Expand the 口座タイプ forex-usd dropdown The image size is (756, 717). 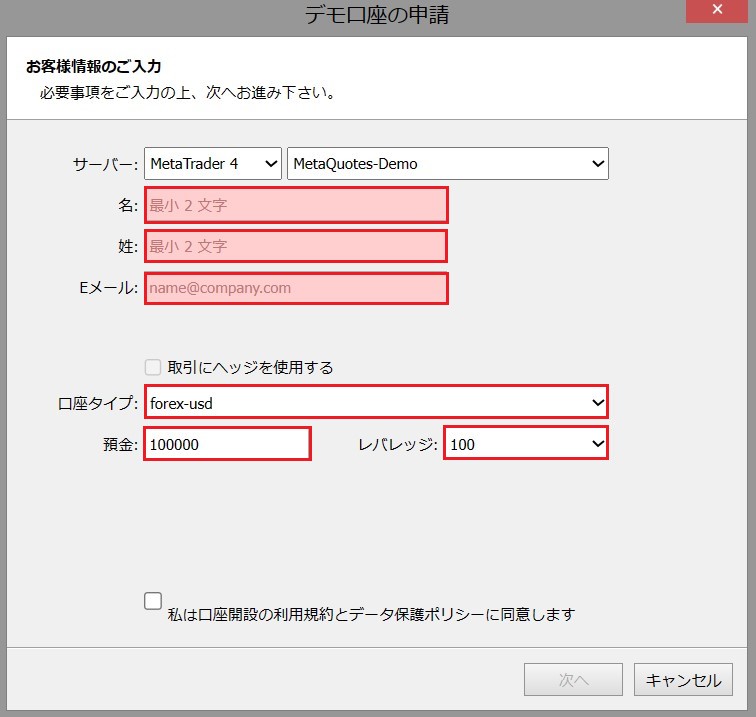[x=376, y=402]
